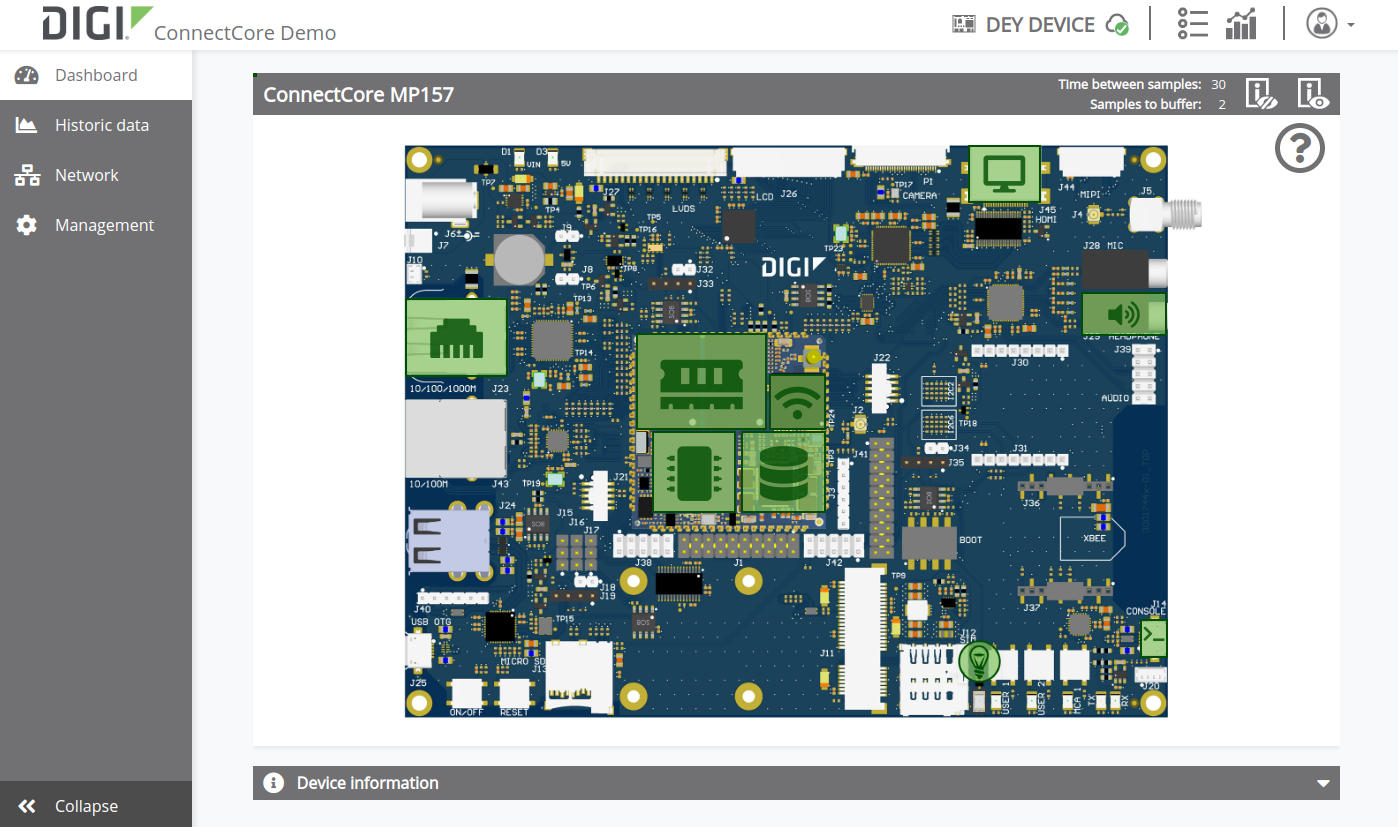This screenshot has height=827, width=1398.
Task: Click the DIGI logo on the board
Action: (x=794, y=267)
